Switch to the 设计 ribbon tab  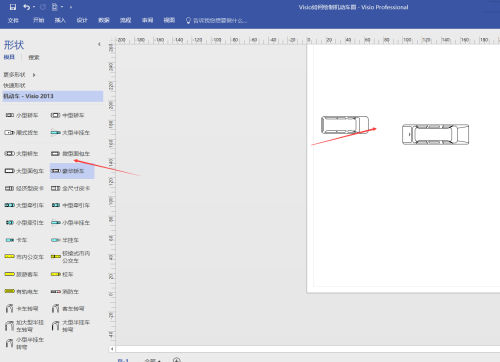click(82, 20)
